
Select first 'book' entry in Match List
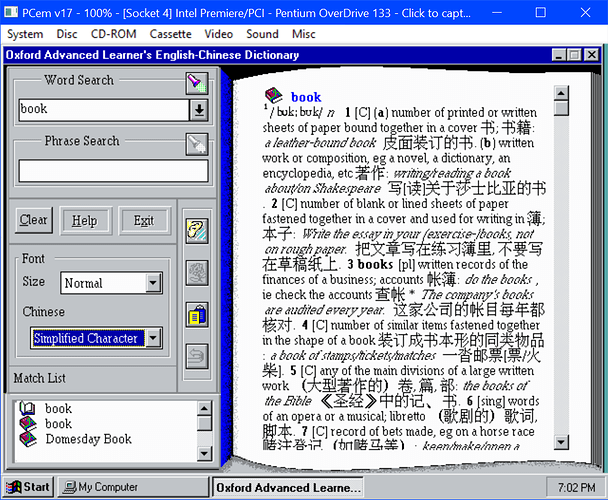(x=58, y=408)
